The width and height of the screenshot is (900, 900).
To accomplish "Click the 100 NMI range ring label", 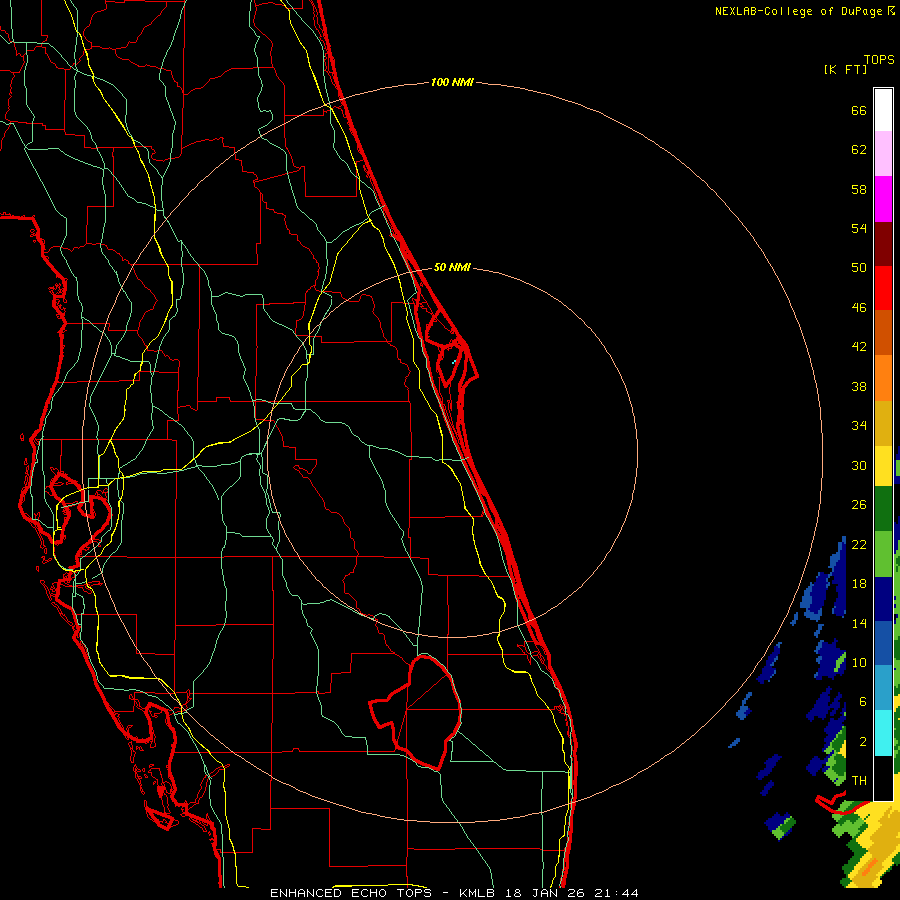I will [452, 83].
